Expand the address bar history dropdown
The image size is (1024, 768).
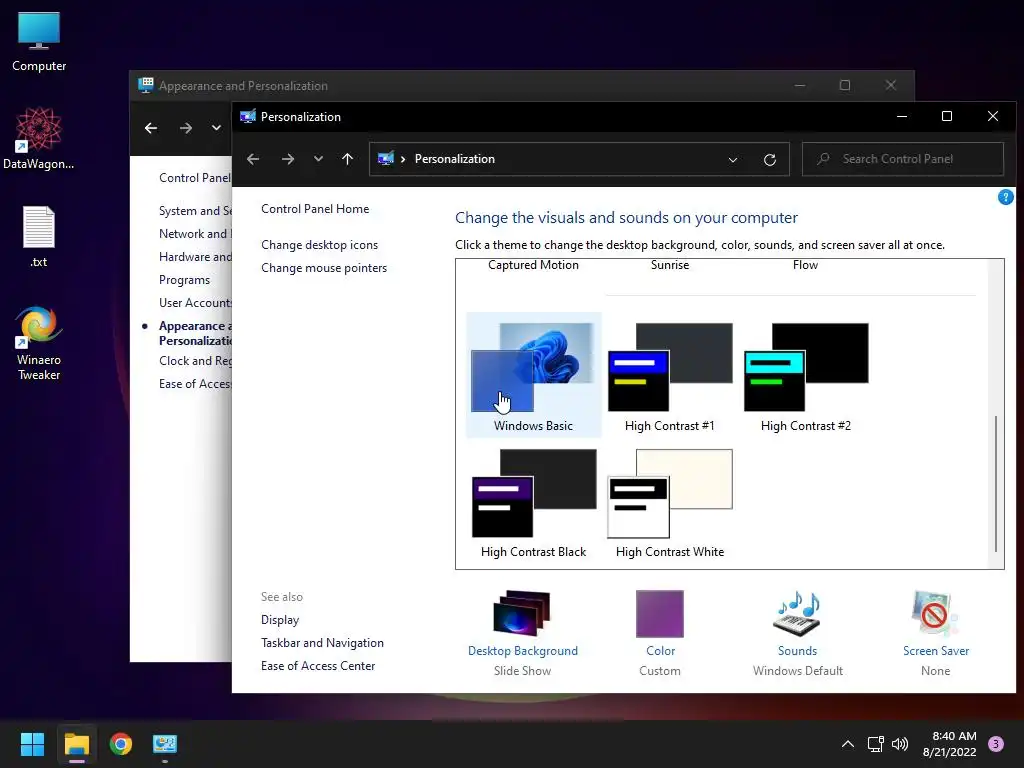click(x=733, y=159)
